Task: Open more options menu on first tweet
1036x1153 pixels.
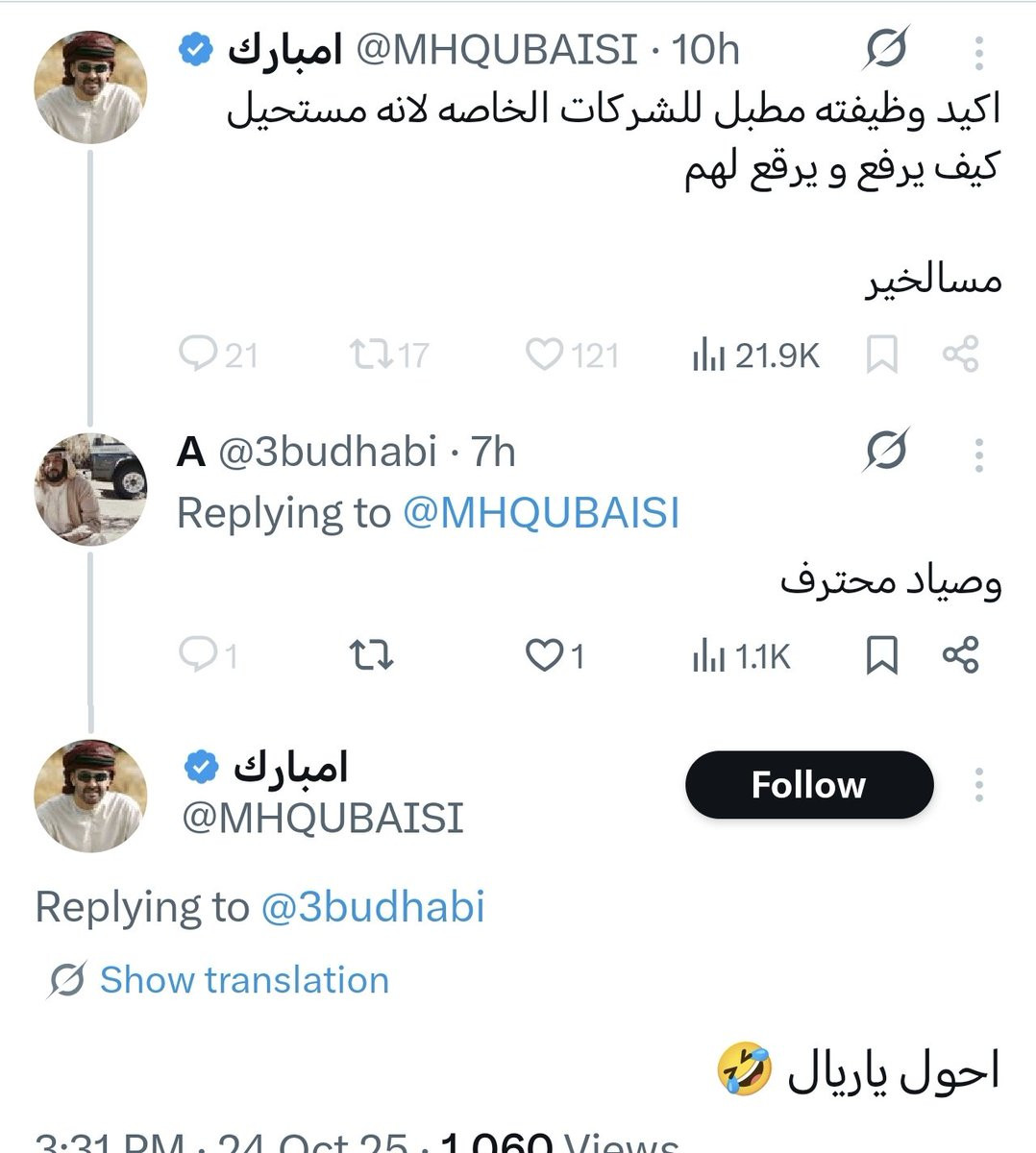Action: pos(978,53)
